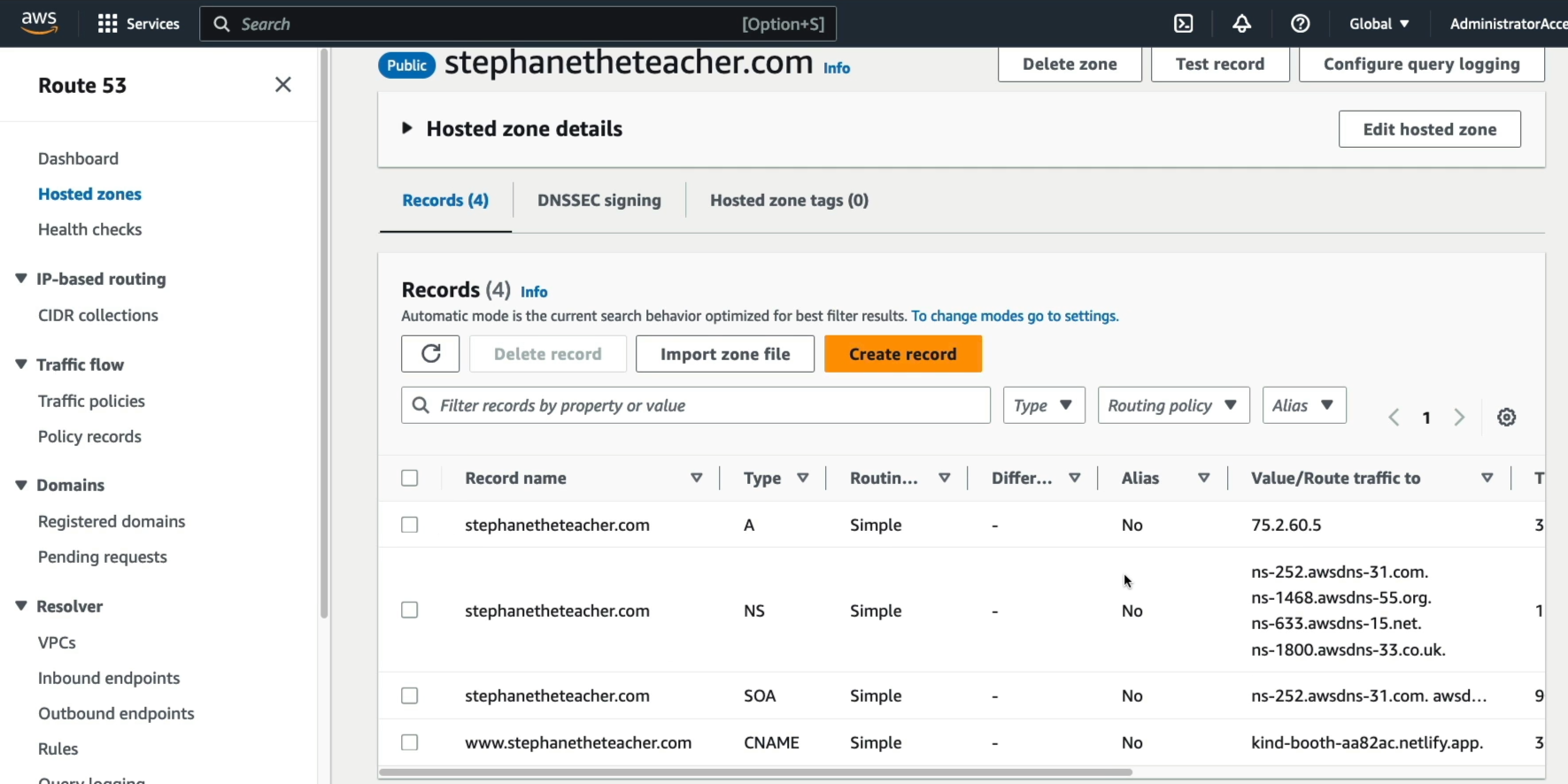Open VPCs under Resolver
The image size is (1568, 784).
point(57,642)
